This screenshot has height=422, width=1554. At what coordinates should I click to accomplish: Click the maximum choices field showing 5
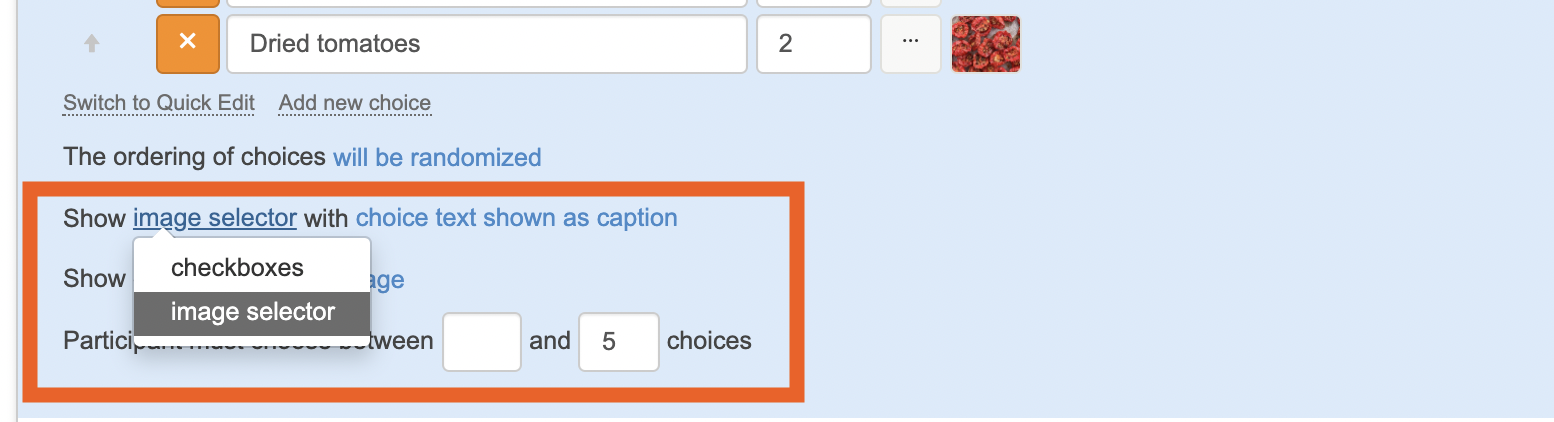(618, 342)
